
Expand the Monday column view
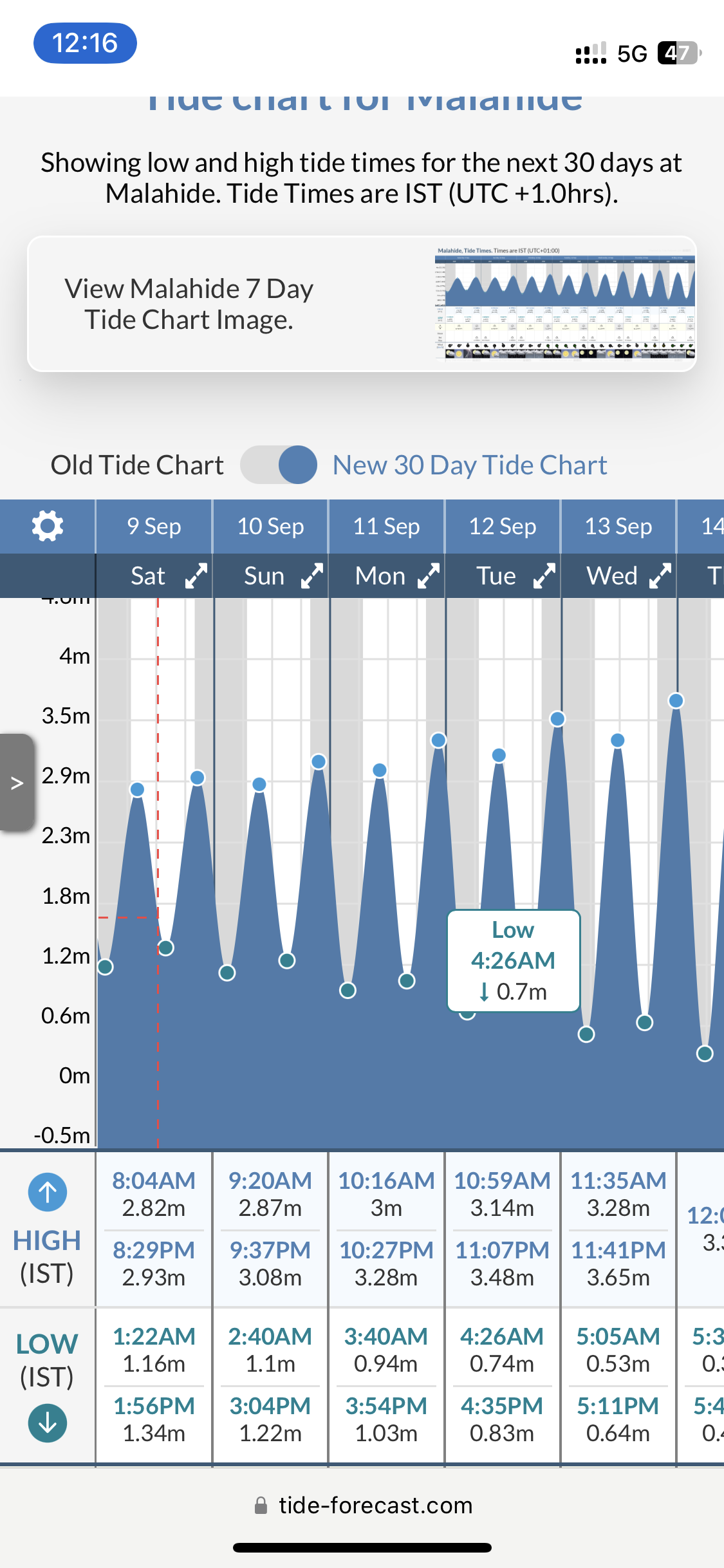point(428,575)
